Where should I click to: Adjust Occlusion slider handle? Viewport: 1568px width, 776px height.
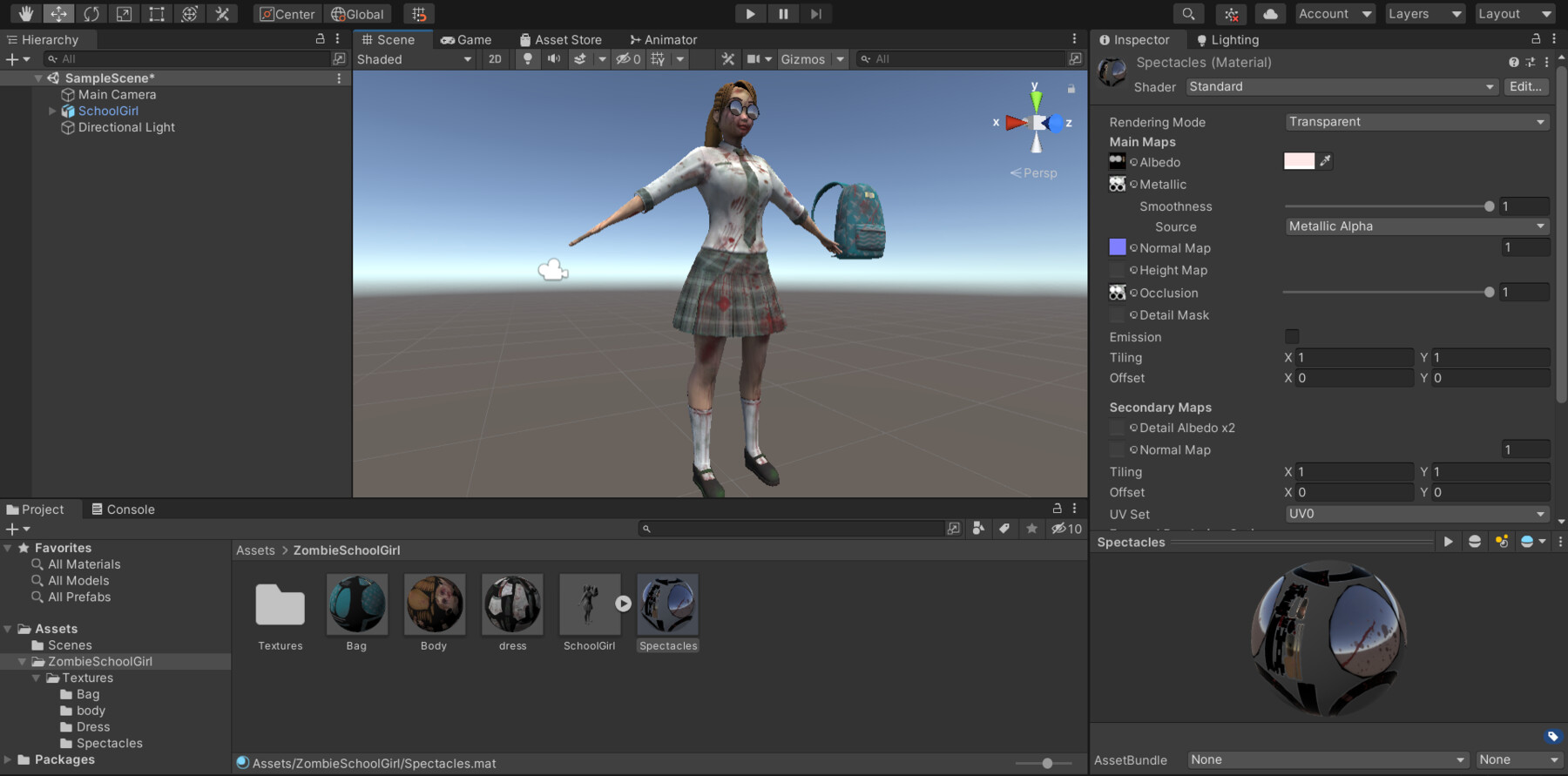tap(1489, 293)
